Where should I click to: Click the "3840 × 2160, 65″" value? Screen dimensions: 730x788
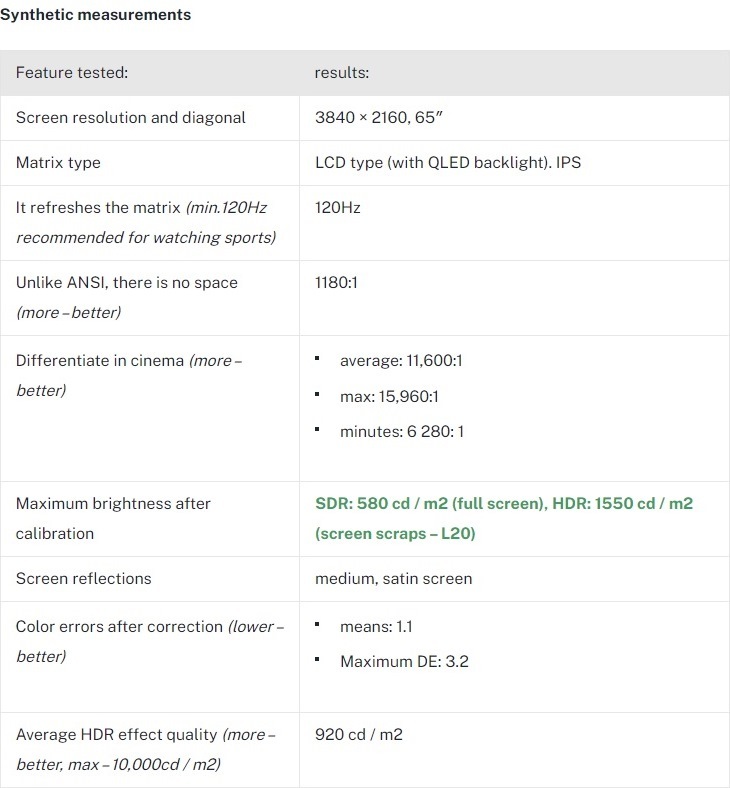point(379,118)
